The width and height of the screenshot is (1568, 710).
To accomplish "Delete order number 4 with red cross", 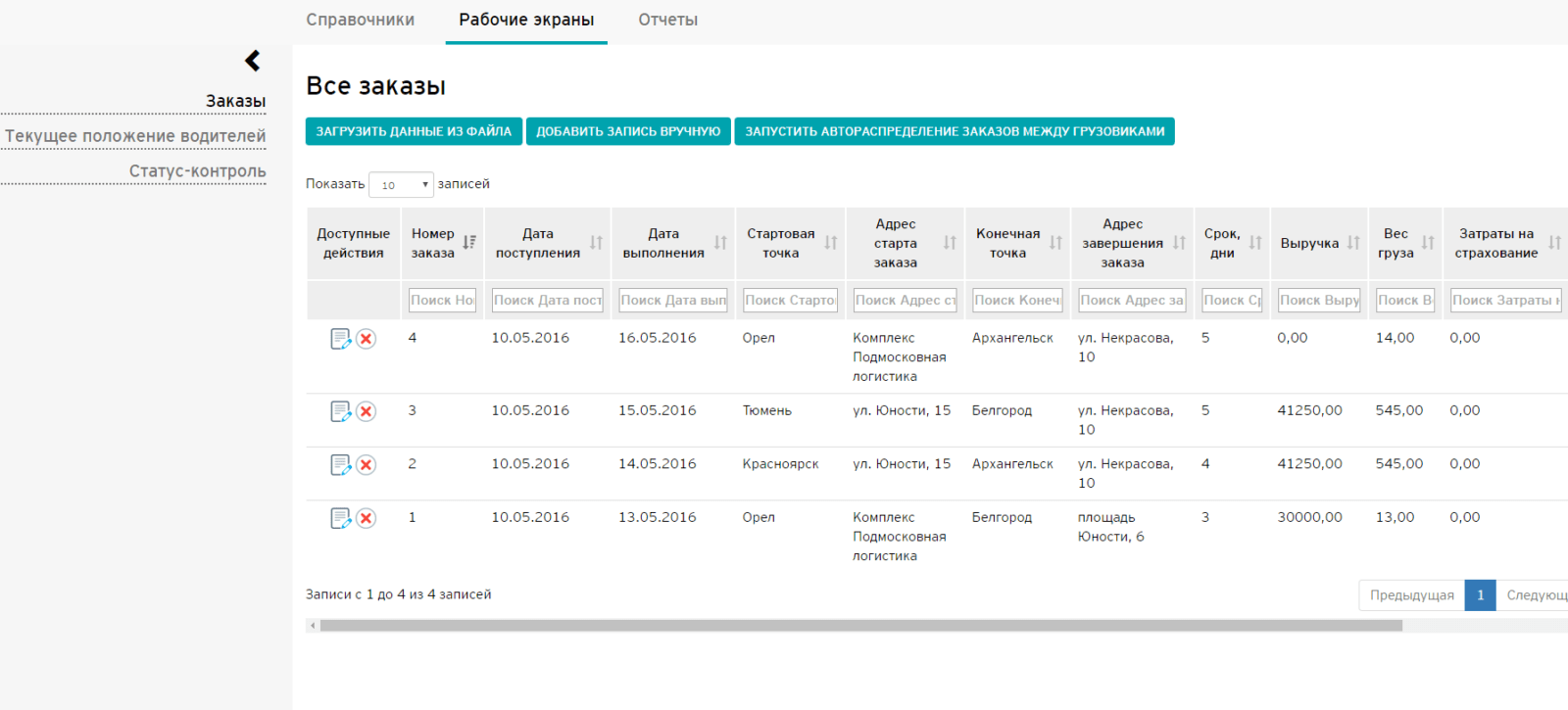I will [x=366, y=339].
